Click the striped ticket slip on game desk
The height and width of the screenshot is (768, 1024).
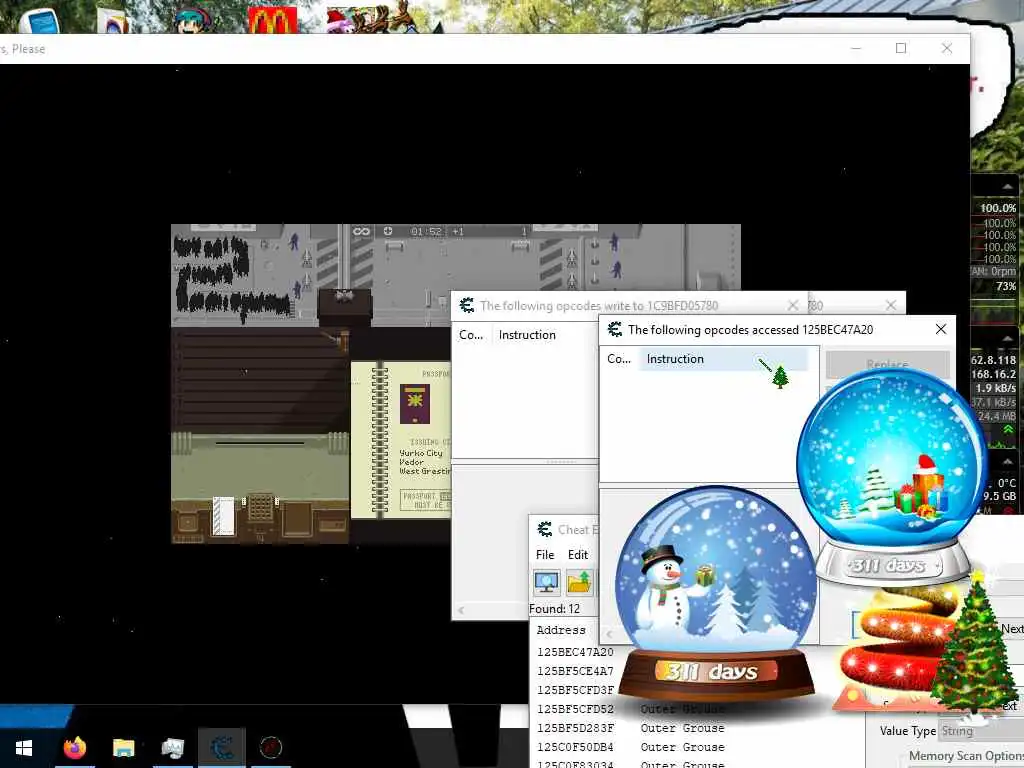pos(223,516)
